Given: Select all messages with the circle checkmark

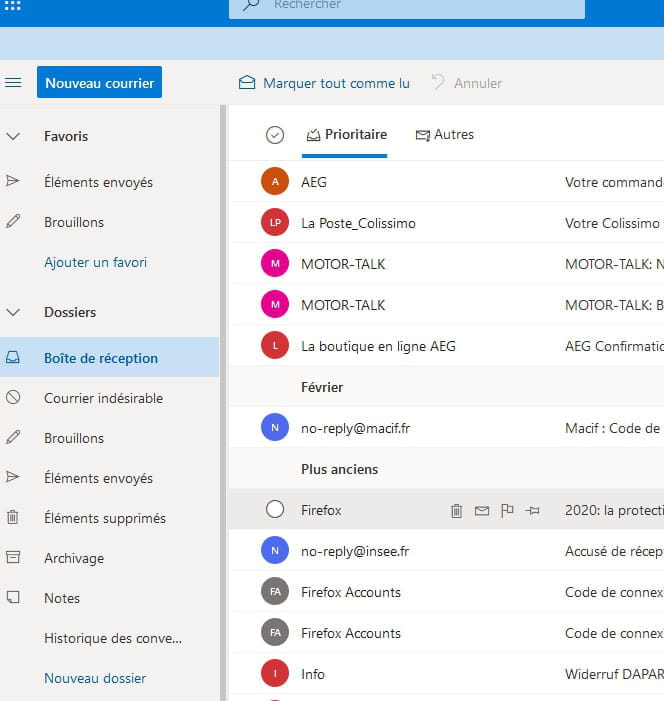Looking at the screenshot, I should pyautogui.click(x=275, y=135).
